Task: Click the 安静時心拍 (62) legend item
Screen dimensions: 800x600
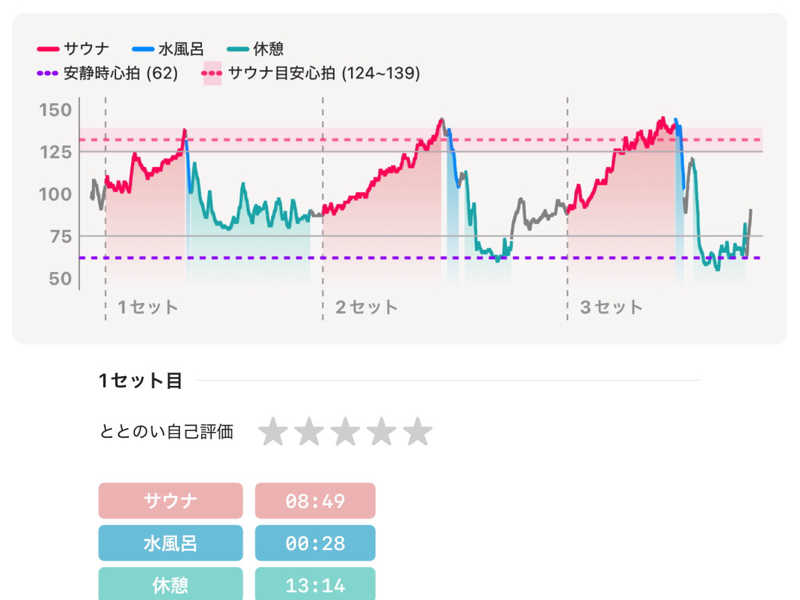Action: tap(107, 73)
